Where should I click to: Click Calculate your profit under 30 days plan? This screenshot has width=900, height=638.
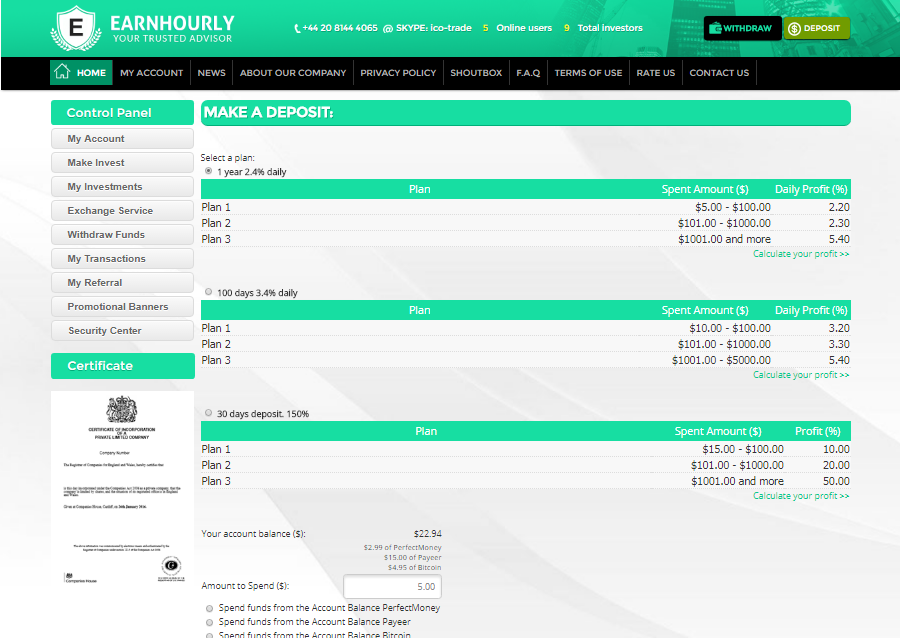tap(801, 496)
